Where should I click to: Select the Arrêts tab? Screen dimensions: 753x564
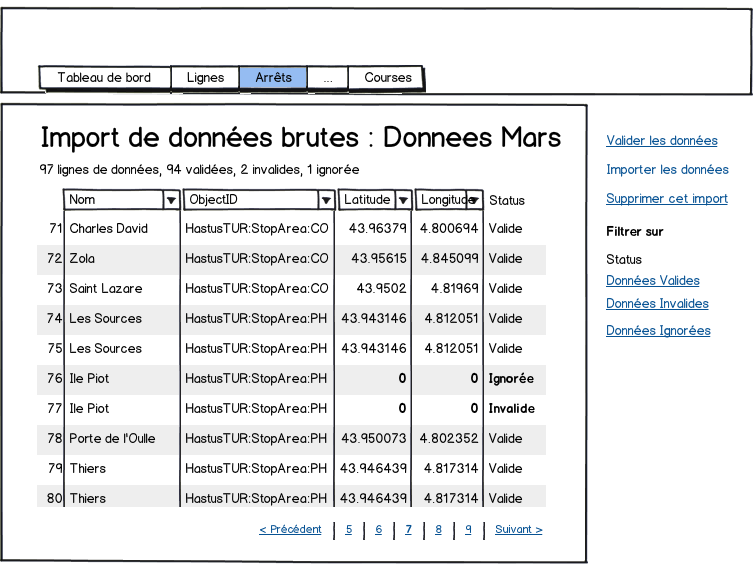(x=273, y=78)
